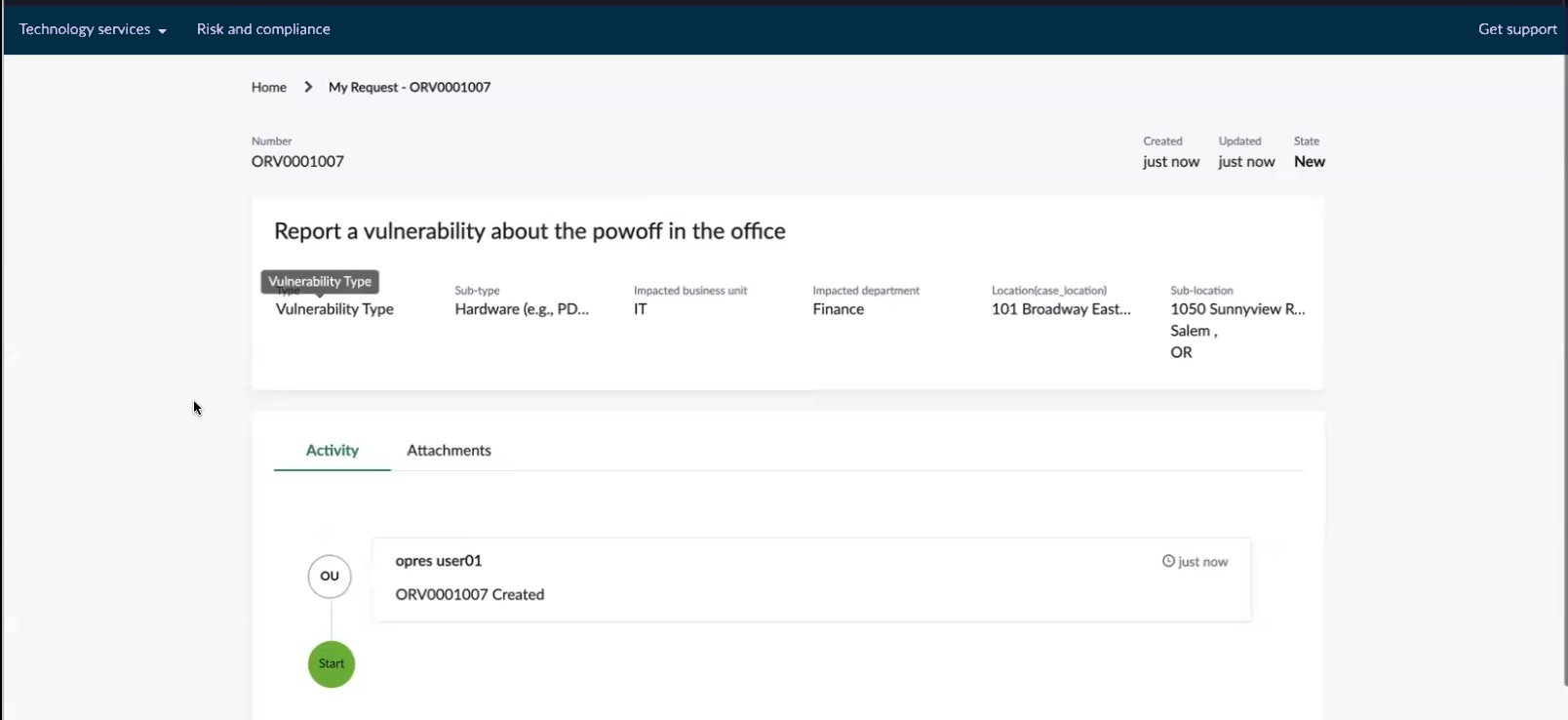Click the ORV0001007 Created activity entry
1568x720 pixels.
(470, 594)
